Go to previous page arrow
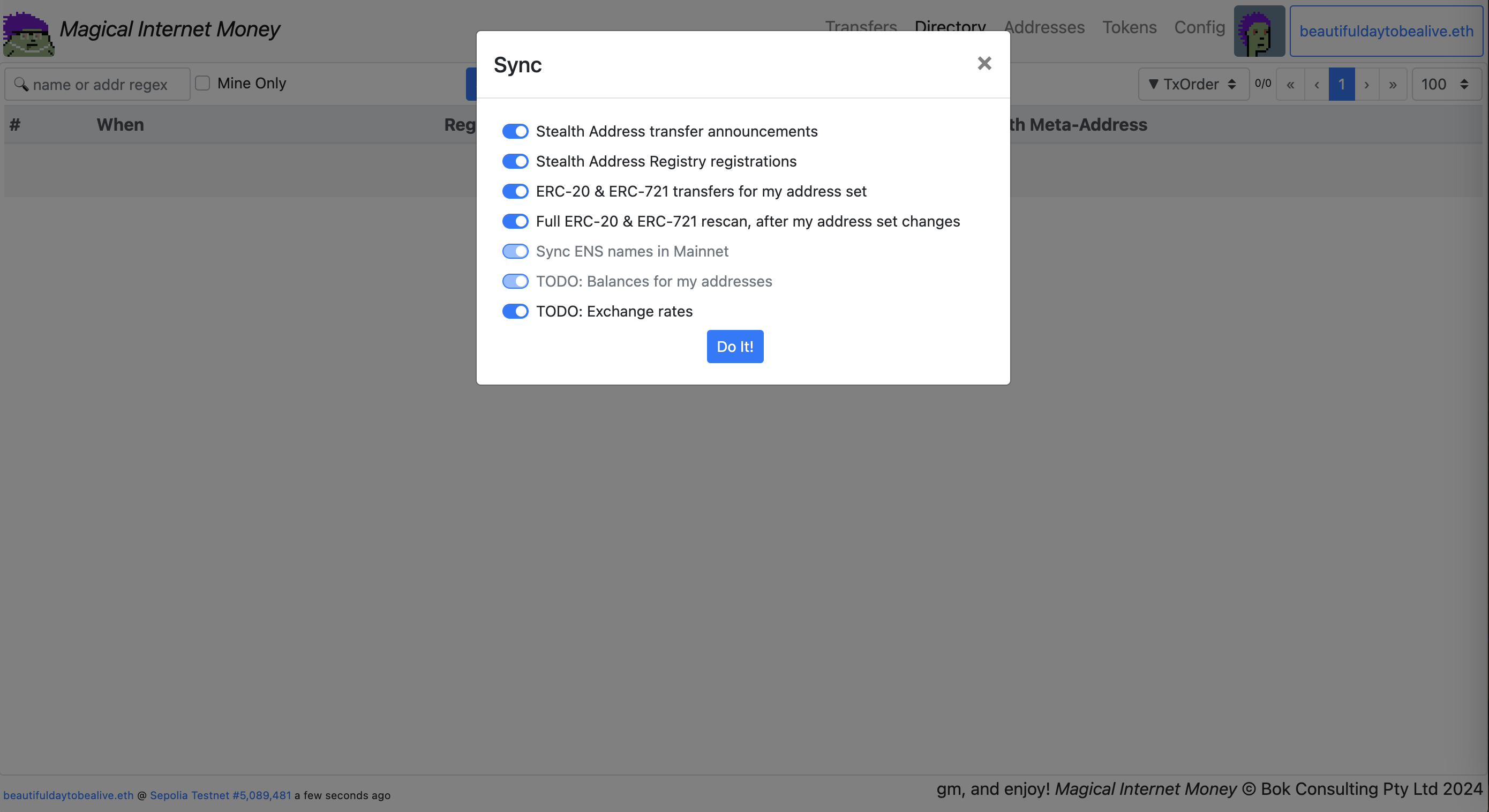Viewport: 1489px width, 812px height. click(x=1316, y=85)
